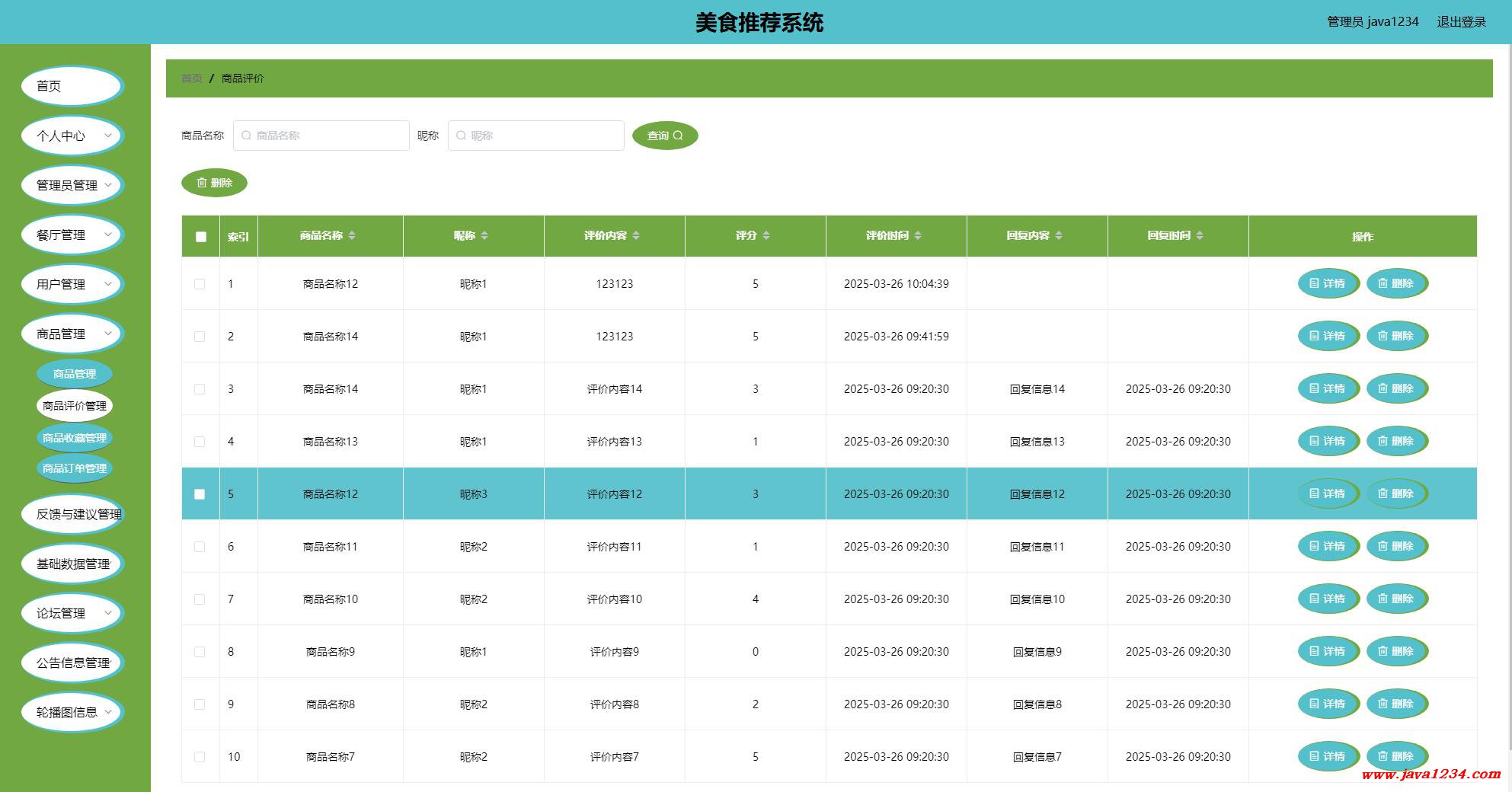
Task: Click the sort arrows beside 昵称 header
Action: pos(484,236)
